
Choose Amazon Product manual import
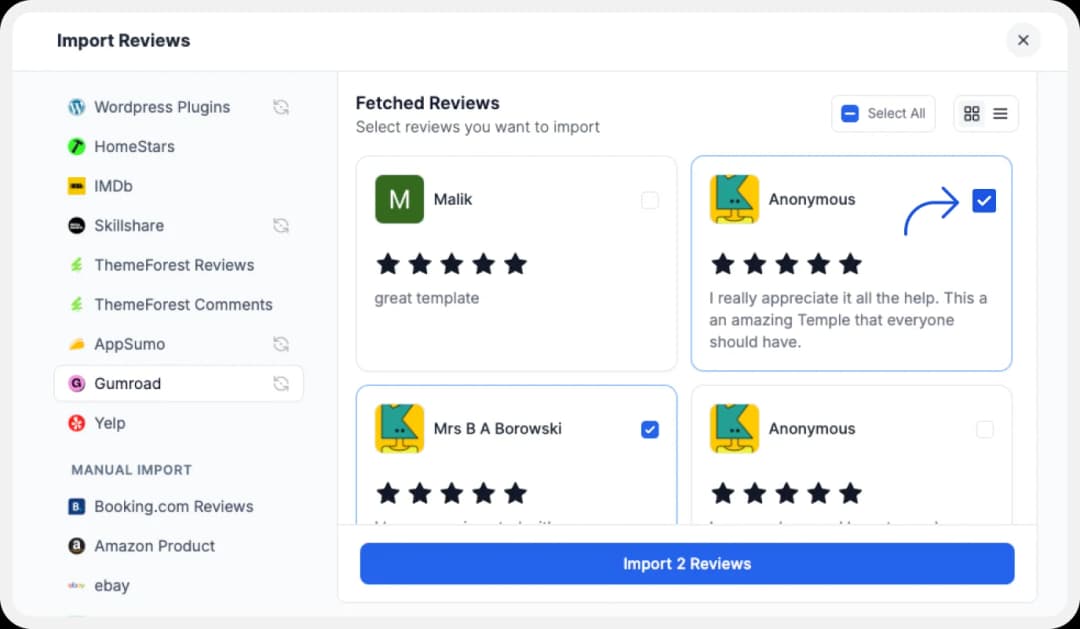coord(154,546)
